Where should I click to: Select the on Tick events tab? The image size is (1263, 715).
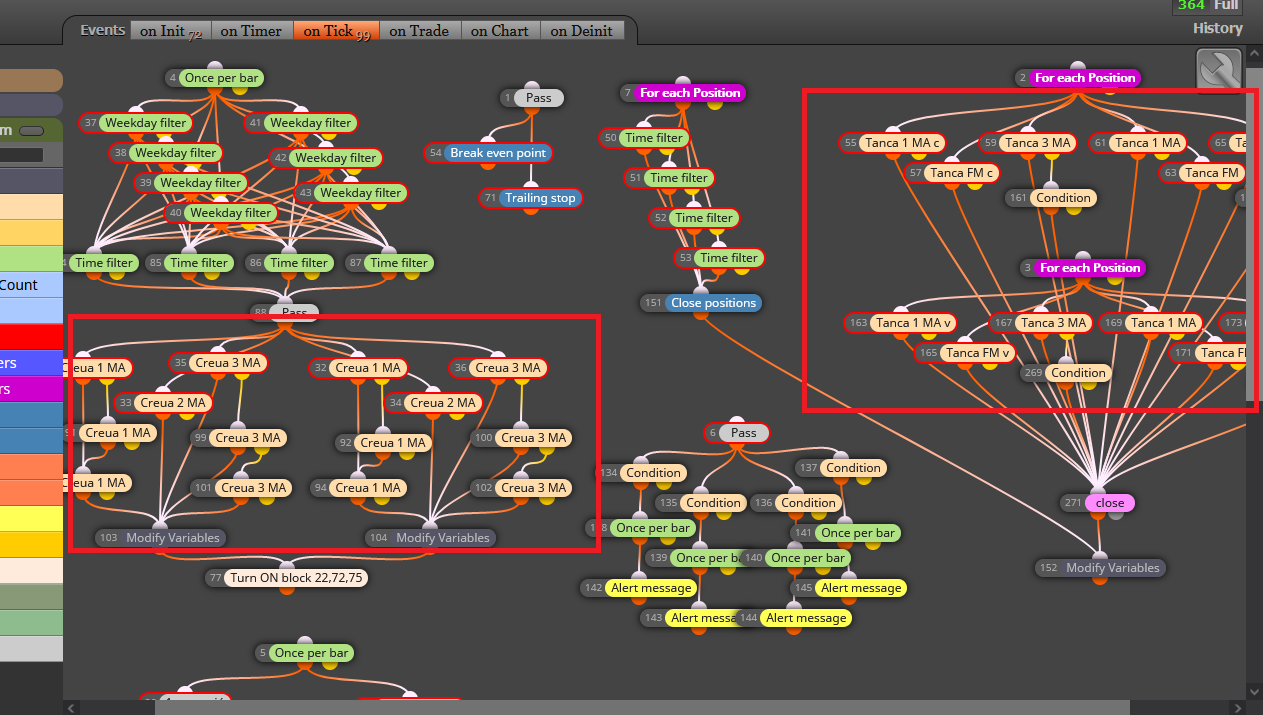pyautogui.click(x=336, y=31)
